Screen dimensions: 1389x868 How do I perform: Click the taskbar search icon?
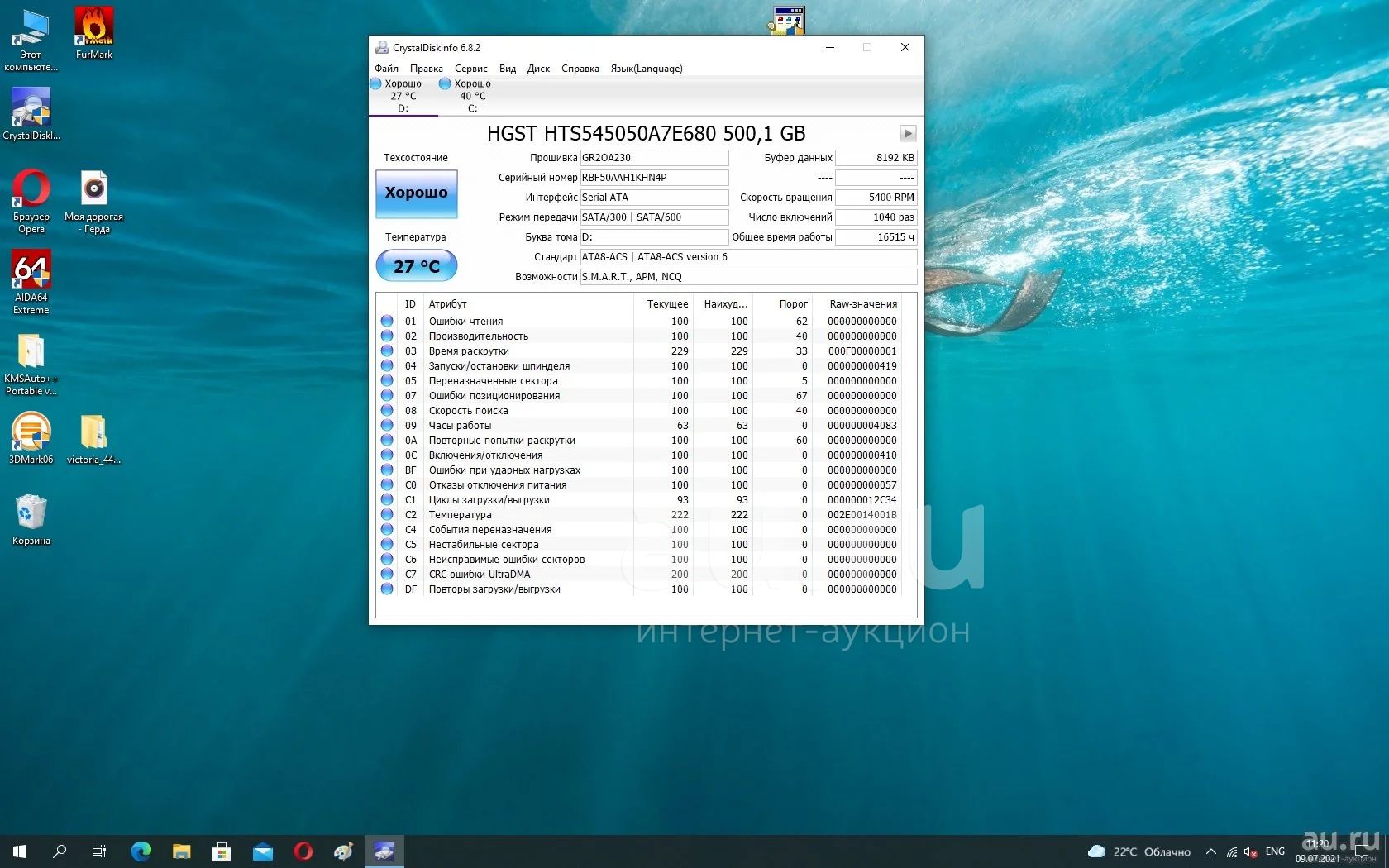click(x=60, y=851)
